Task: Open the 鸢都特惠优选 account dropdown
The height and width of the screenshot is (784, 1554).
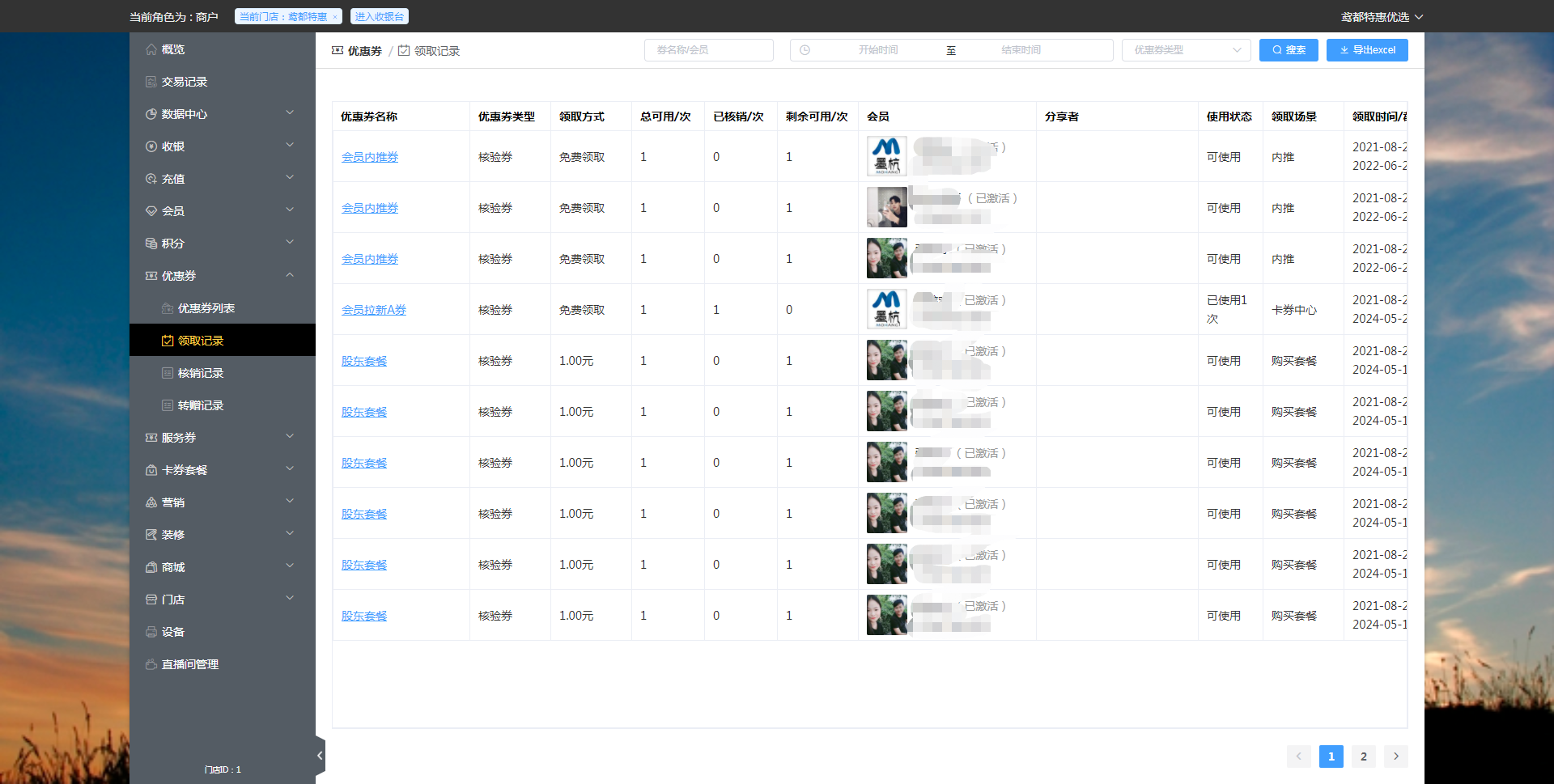Action: (1382, 17)
